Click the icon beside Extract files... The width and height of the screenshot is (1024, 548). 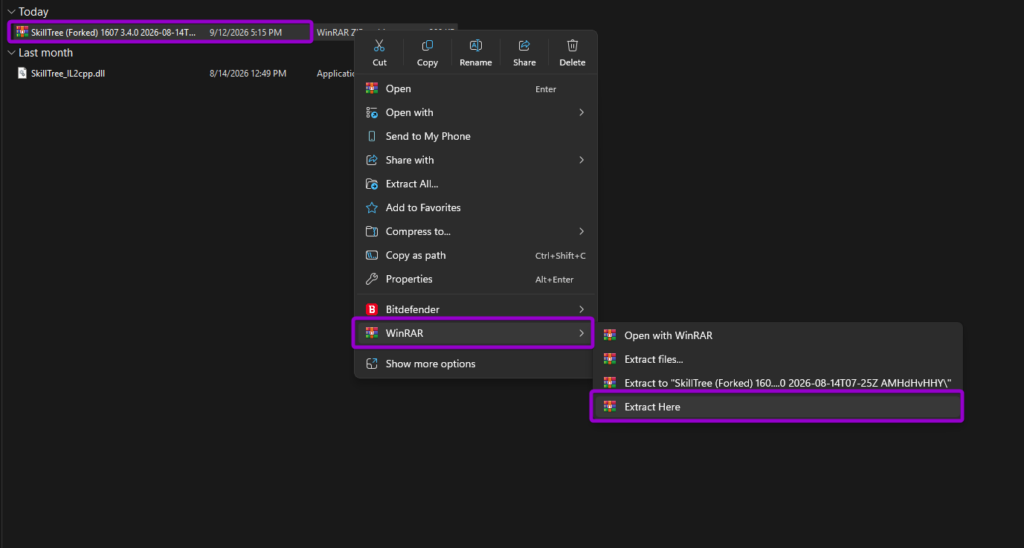(x=609, y=359)
